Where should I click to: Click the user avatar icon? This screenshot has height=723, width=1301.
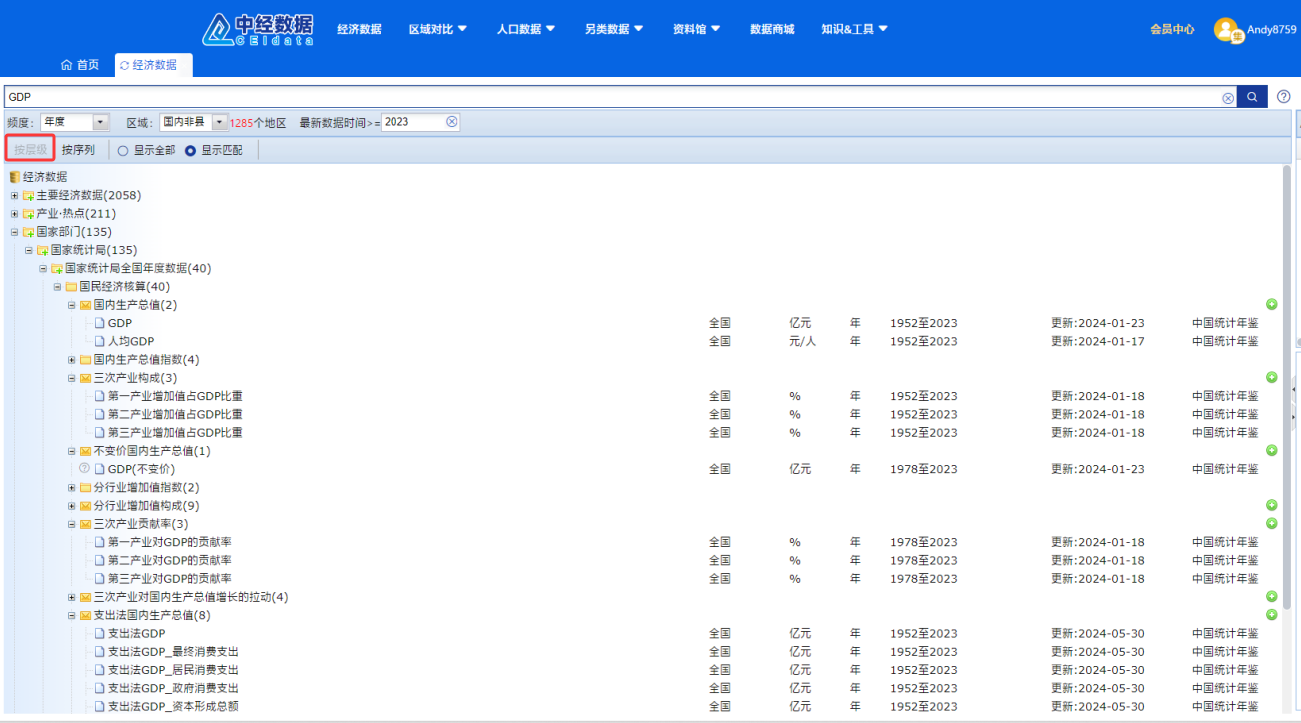pos(1227,30)
